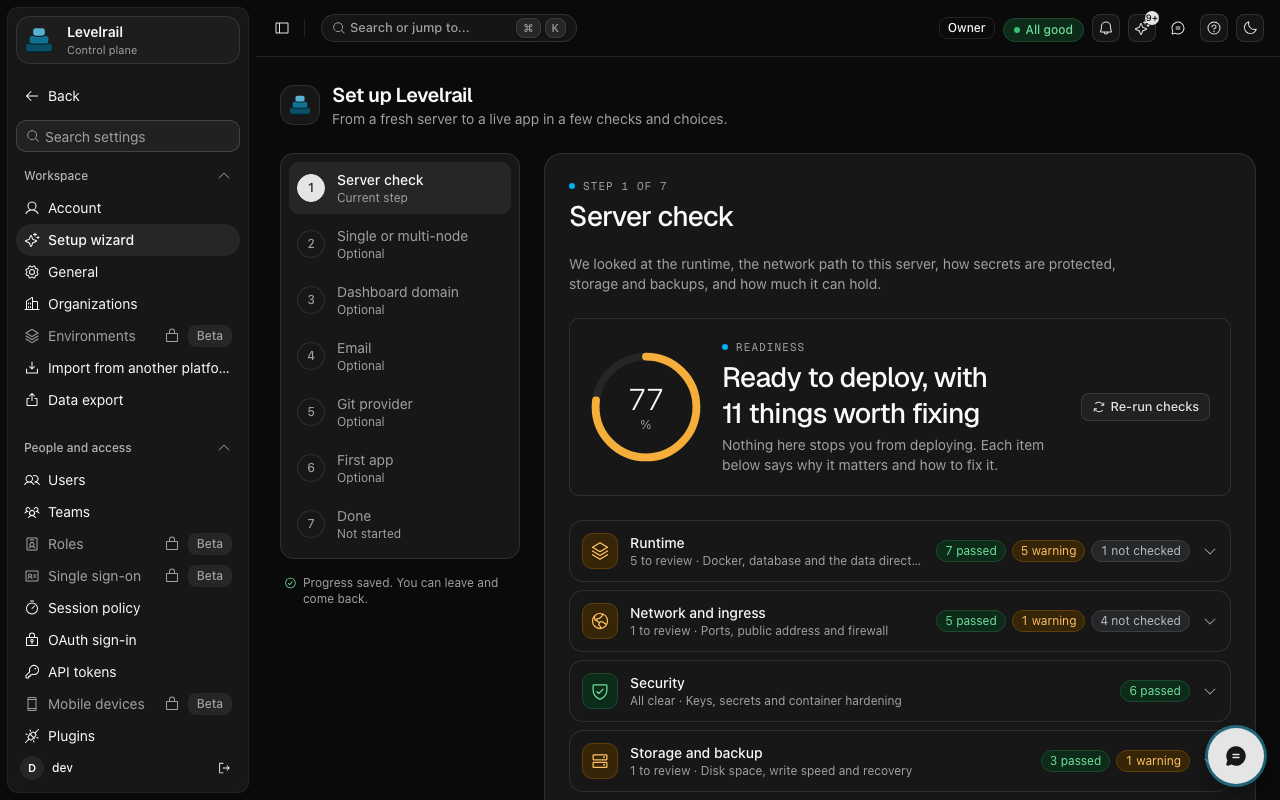Focus the Search or jump to box
The height and width of the screenshot is (800, 1280).
pyautogui.click(x=449, y=28)
